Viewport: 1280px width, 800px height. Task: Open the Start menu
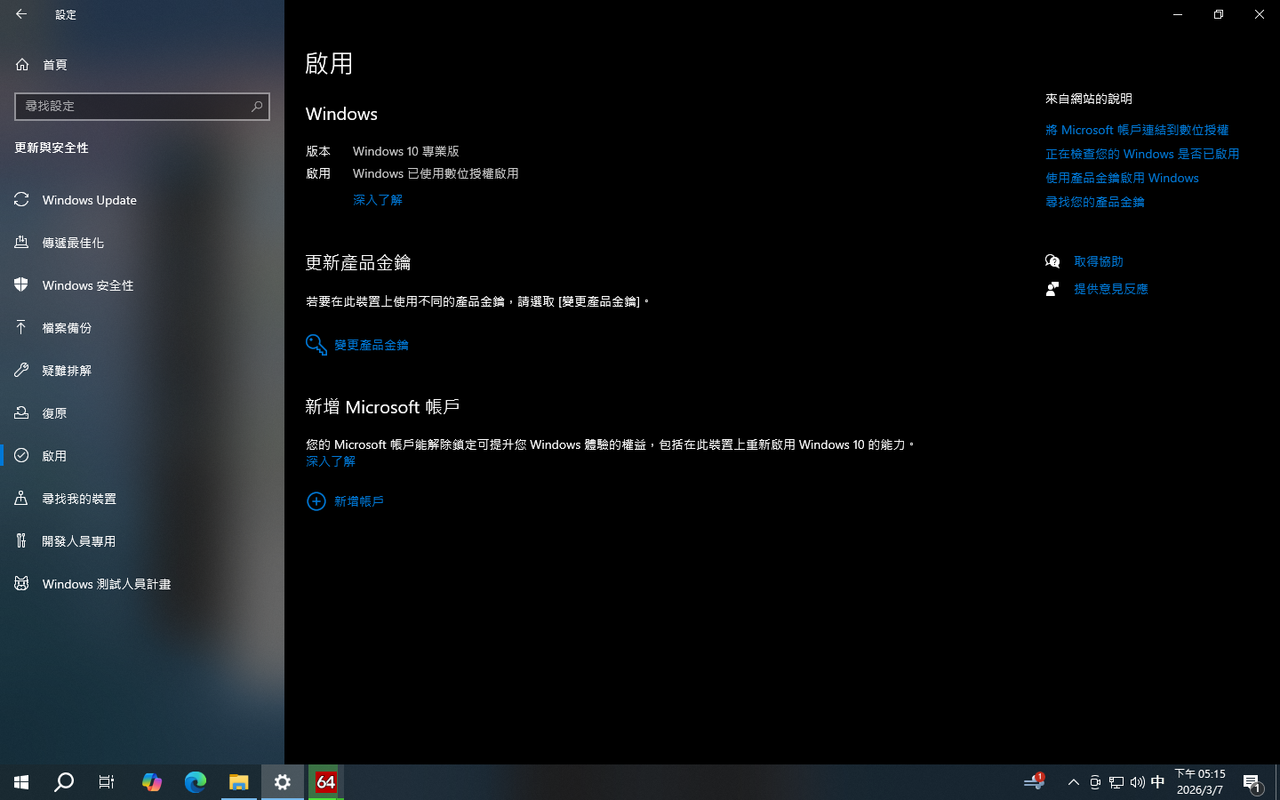coord(20,782)
